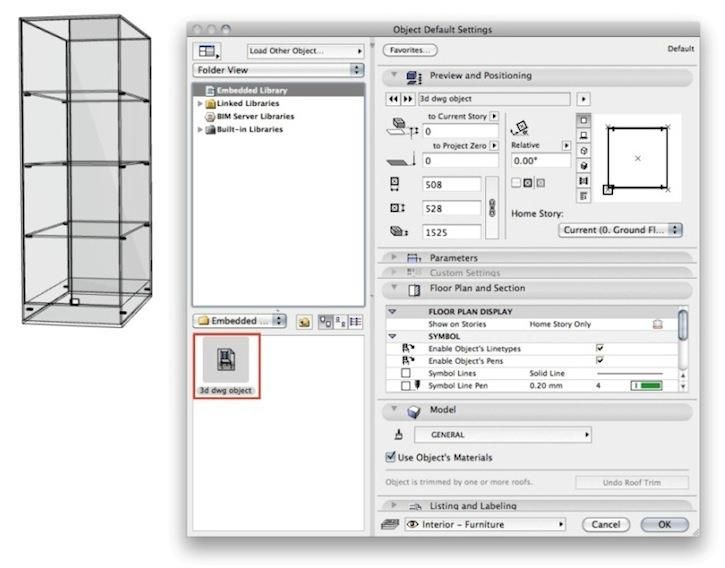
Task: Click the folder-up icon next to Embedded
Action: pos(304,322)
